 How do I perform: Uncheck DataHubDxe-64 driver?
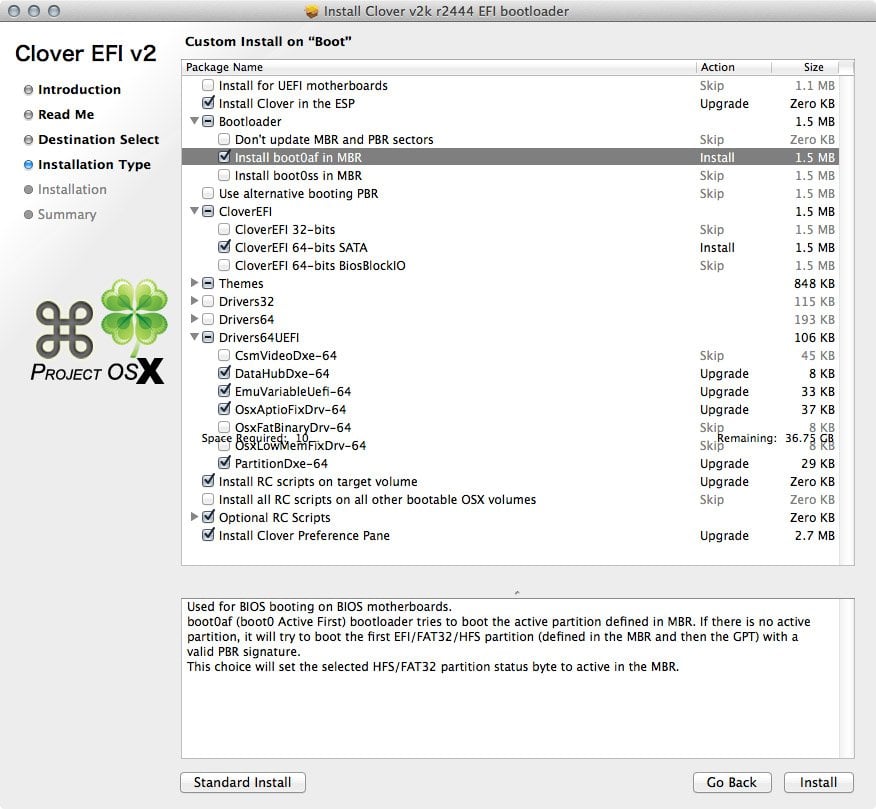[224, 373]
